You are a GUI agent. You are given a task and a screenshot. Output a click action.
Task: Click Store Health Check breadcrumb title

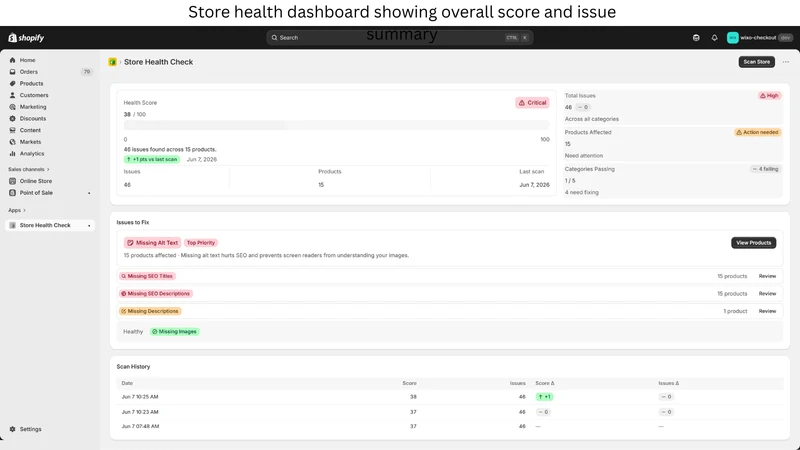(158, 62)
